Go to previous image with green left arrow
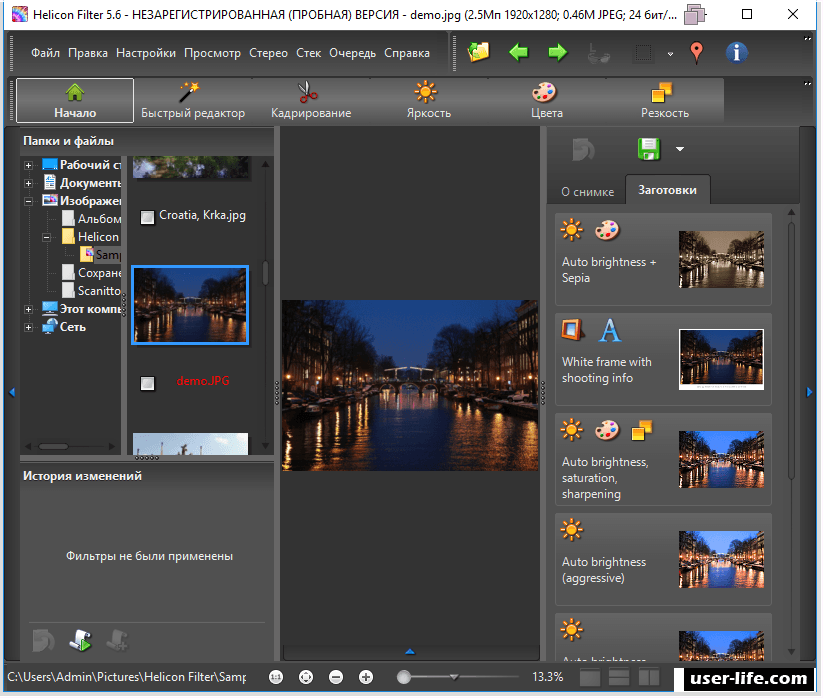This screenshot has width=823, height=699. point(519,52)
